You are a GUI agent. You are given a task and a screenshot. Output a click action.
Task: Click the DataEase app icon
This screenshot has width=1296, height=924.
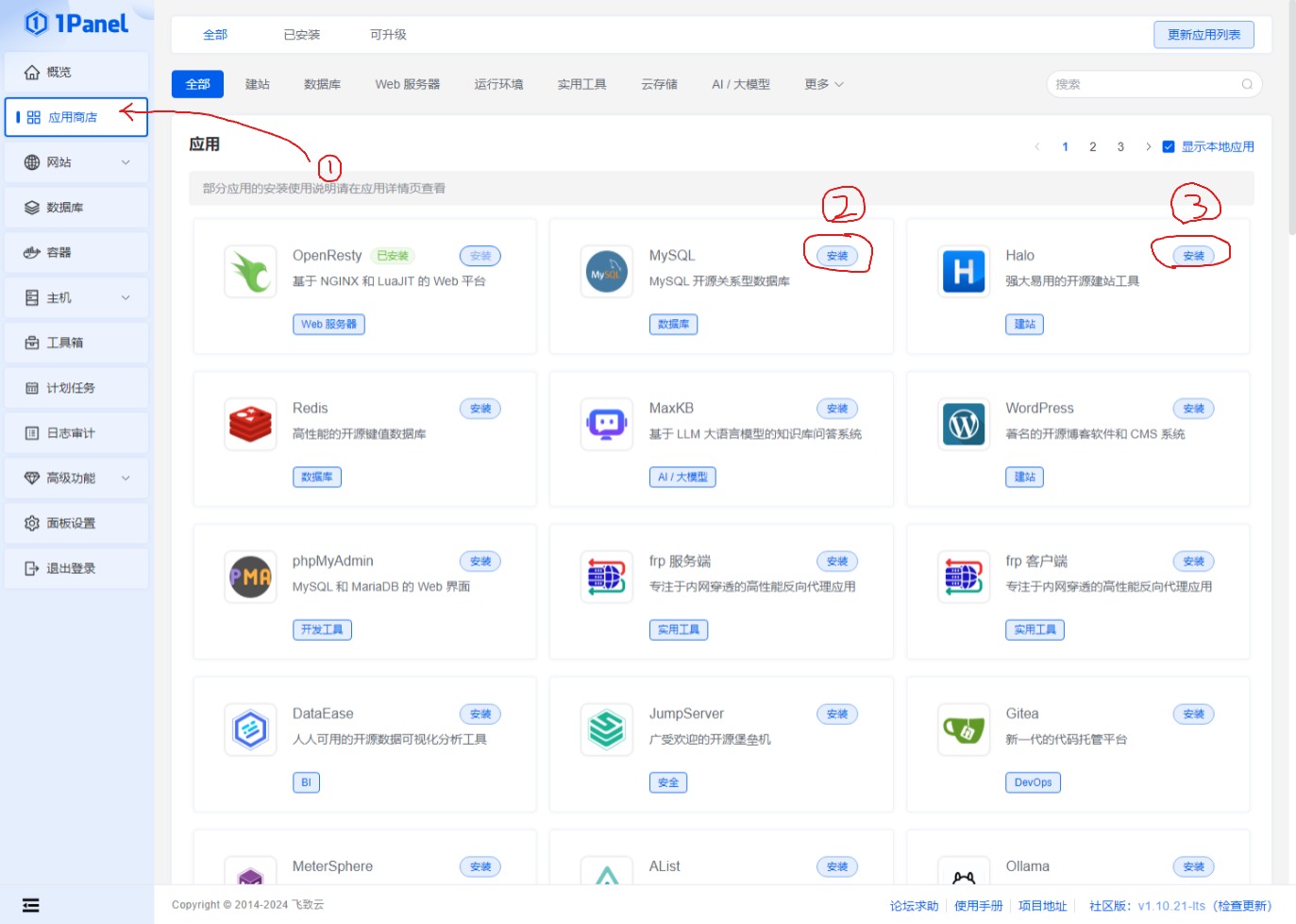click(x=250, y=730)
